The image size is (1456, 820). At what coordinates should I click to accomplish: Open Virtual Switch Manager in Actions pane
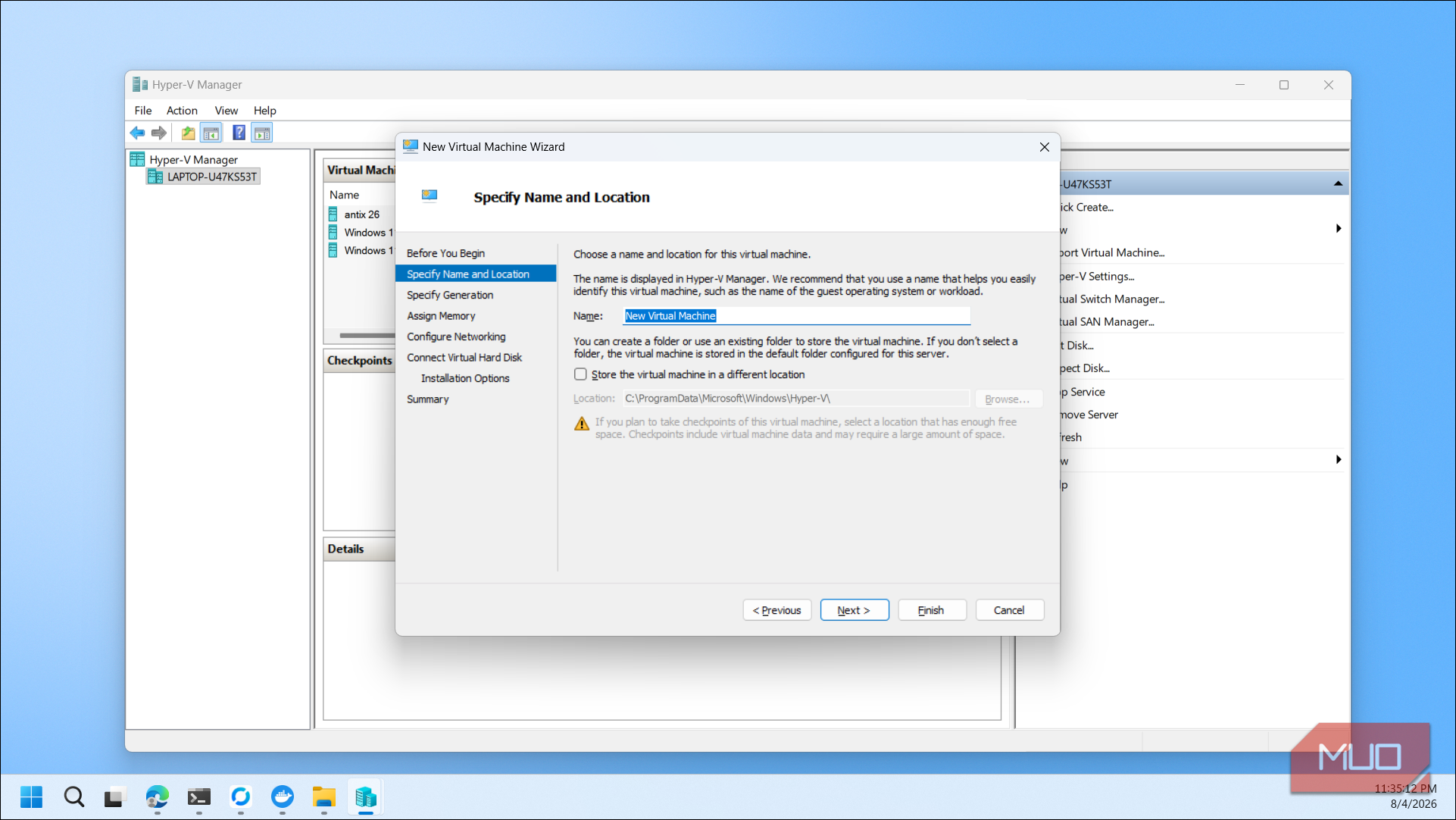[1111, 299]
